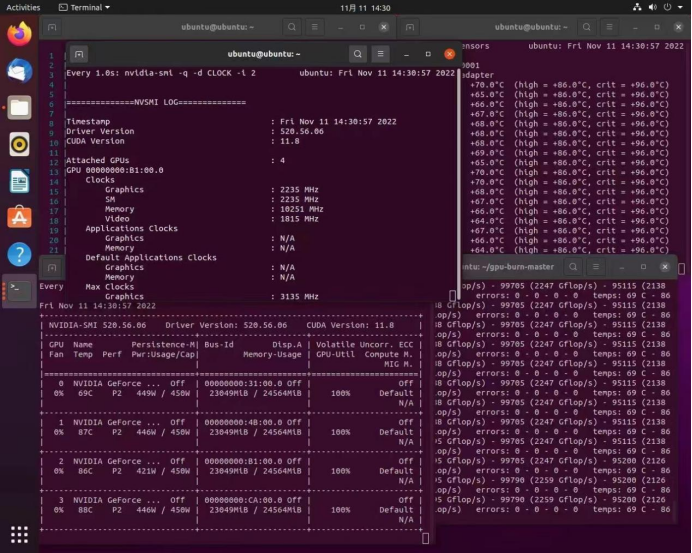Viewport: 692px width, 553px height.
Task: Click the +69.0°C line in sensors window
Action: [569, 153]
